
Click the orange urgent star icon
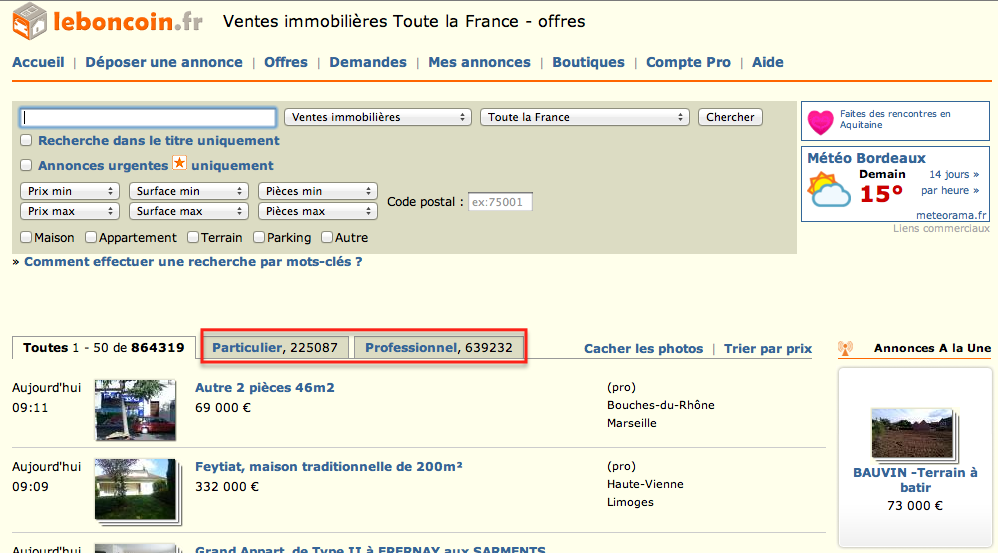coord(179,164)
